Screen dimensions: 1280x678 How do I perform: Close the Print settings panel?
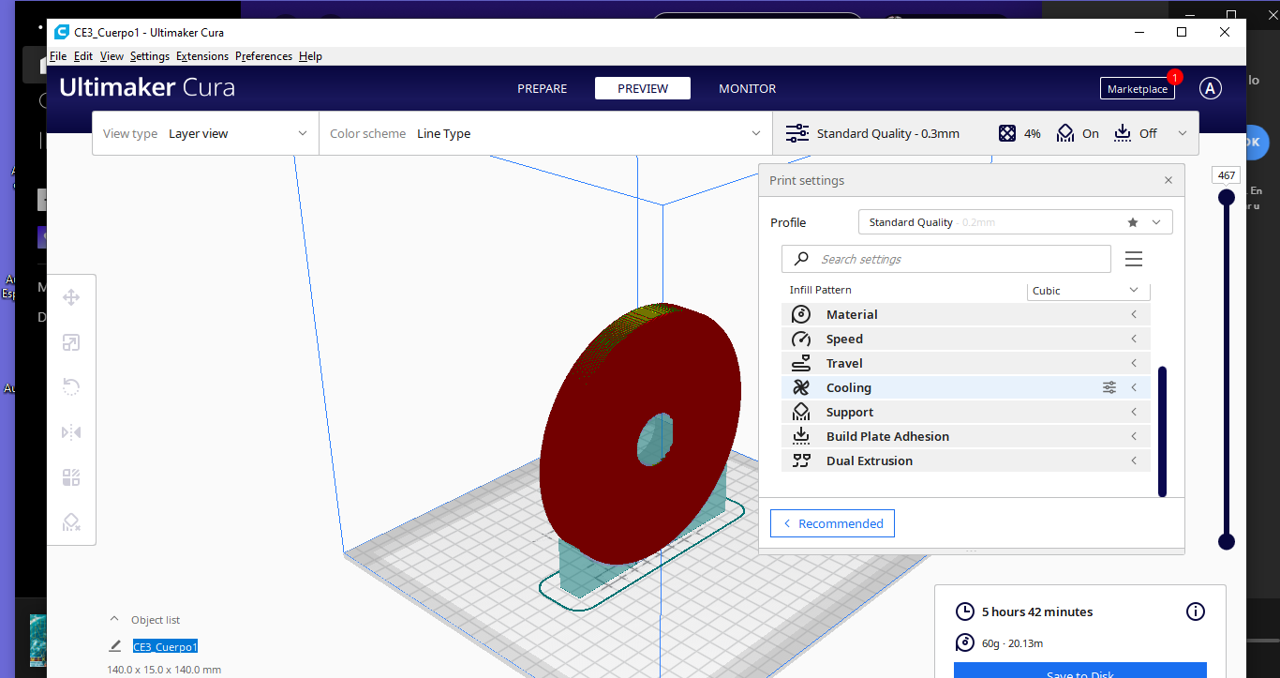coord(1168,181)
